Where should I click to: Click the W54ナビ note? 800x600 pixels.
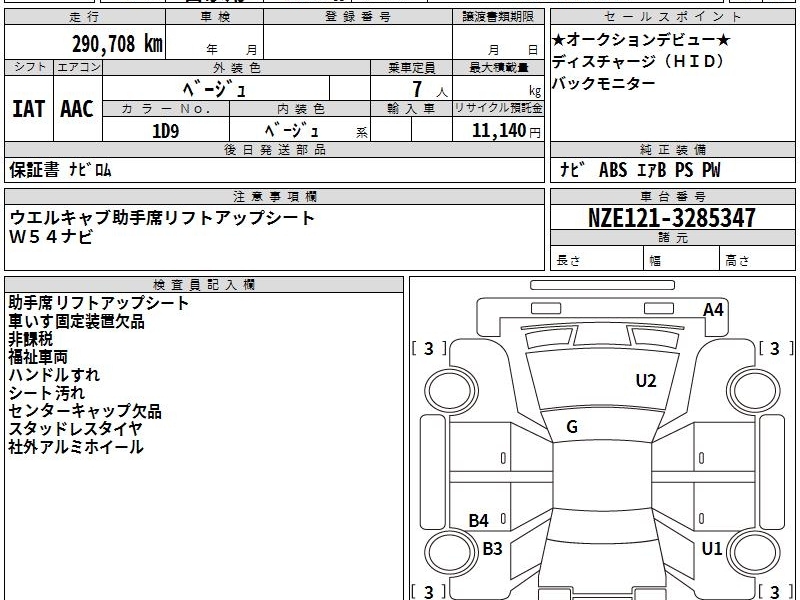click(51, 237)
